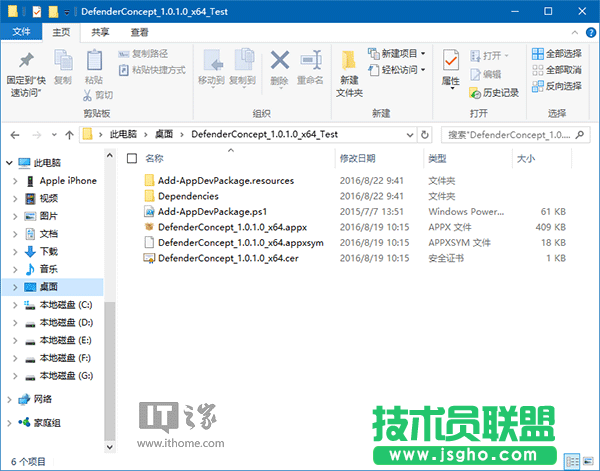Screen dimensions: 600x471
Task: Select the Dependencies folder
Action: pos(188,196)
